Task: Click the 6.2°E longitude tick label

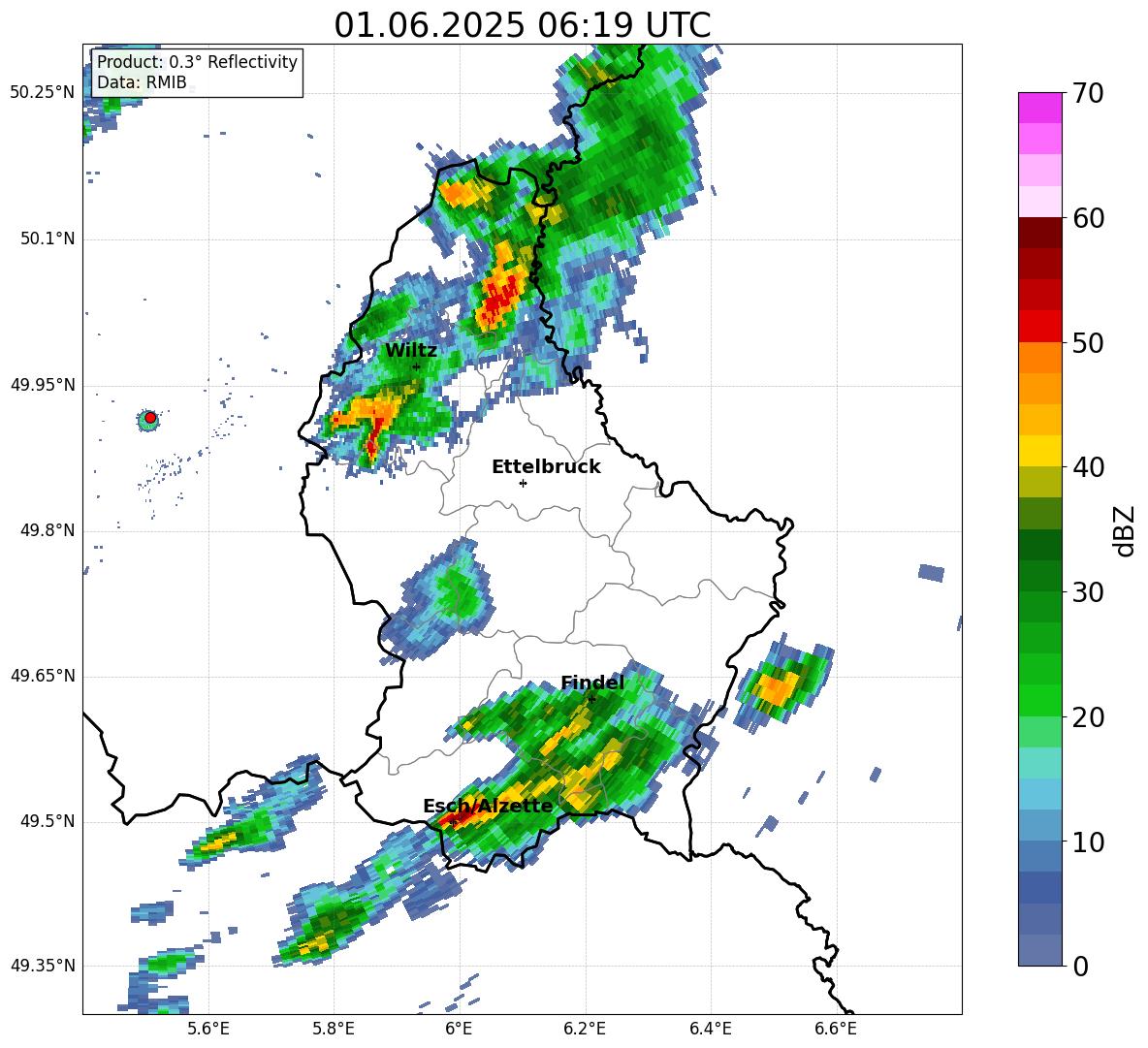Action: click(x=585, y=1029)
